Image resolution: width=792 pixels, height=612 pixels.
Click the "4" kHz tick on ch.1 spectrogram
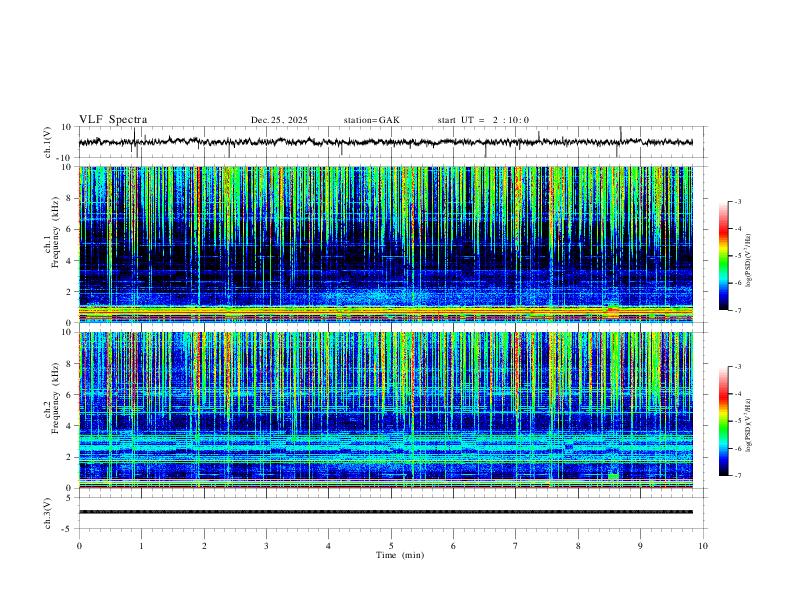[70, 261]
